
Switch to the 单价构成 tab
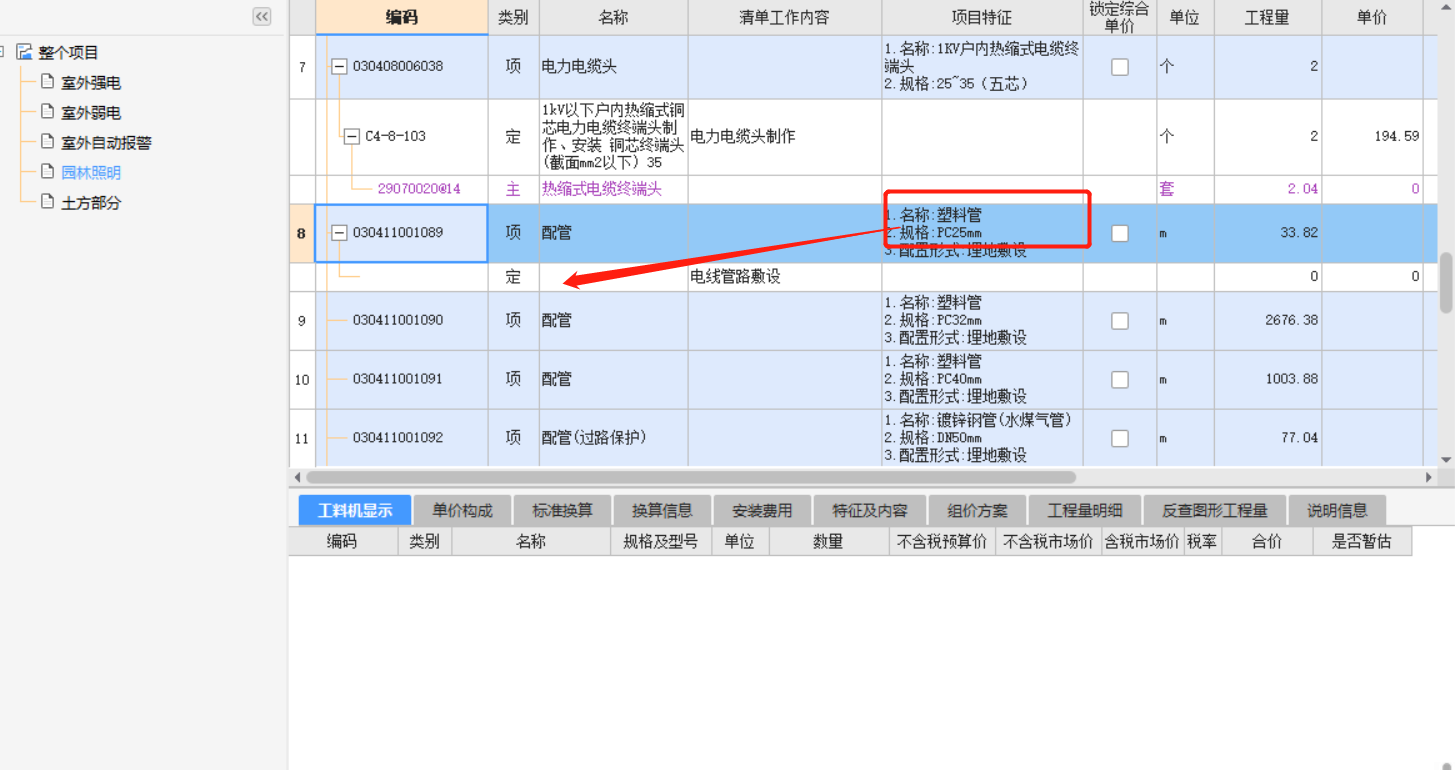(462, 510)
